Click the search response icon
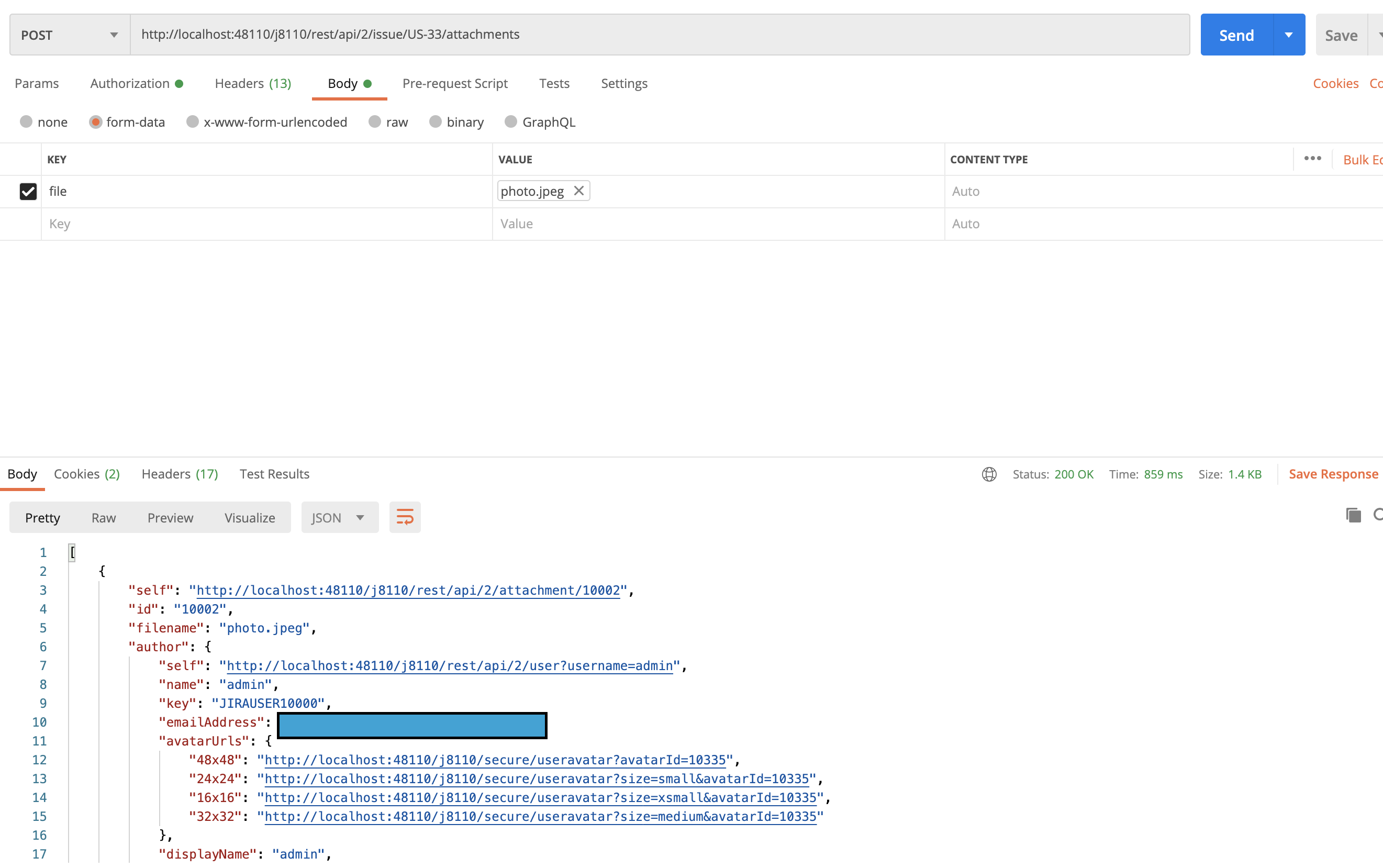Screen dimensions: 1383x868 1377,515
